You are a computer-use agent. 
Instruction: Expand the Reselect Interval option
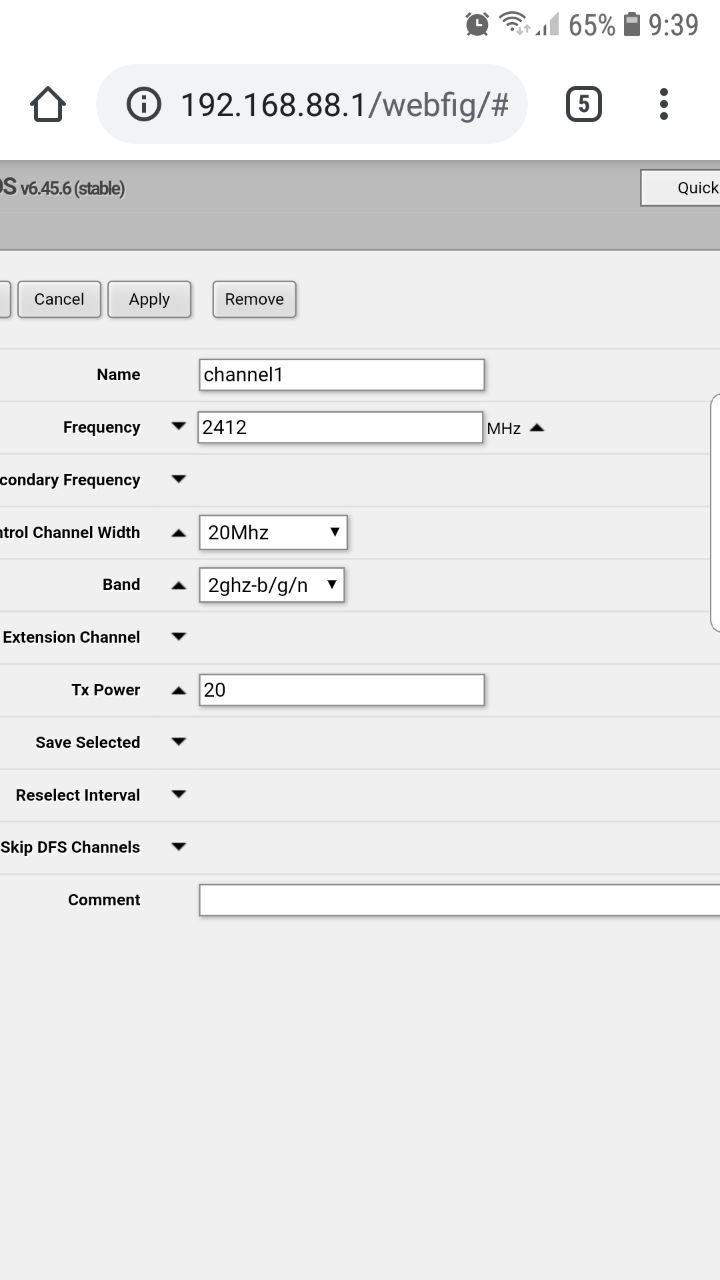[179, 795]
